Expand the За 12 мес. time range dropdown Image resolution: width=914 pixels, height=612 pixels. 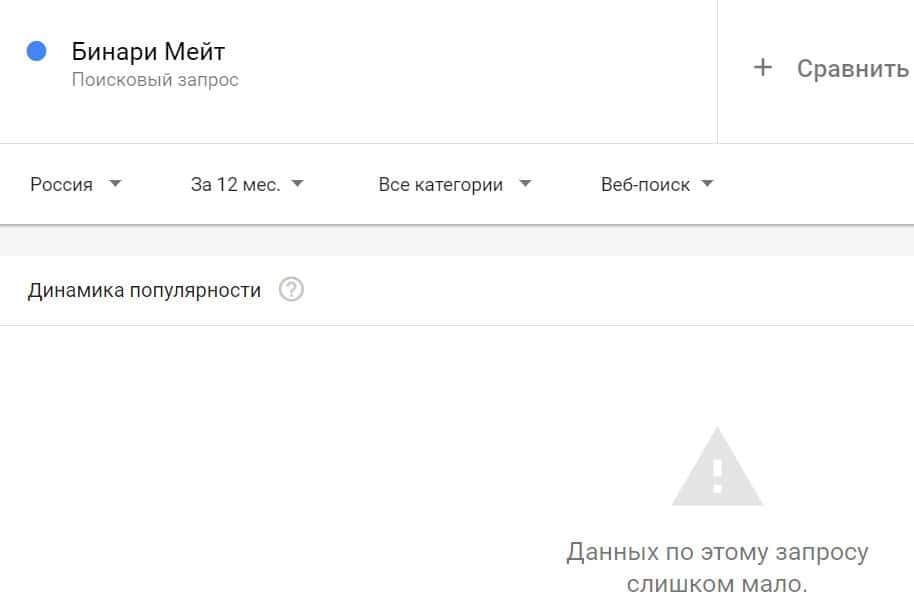pos(235,185)
